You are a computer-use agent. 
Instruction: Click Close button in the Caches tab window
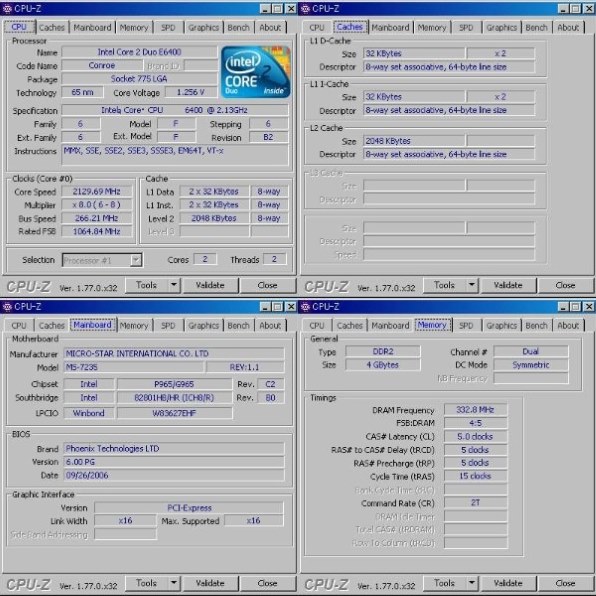pyautogui.click(x=565, y=285)
